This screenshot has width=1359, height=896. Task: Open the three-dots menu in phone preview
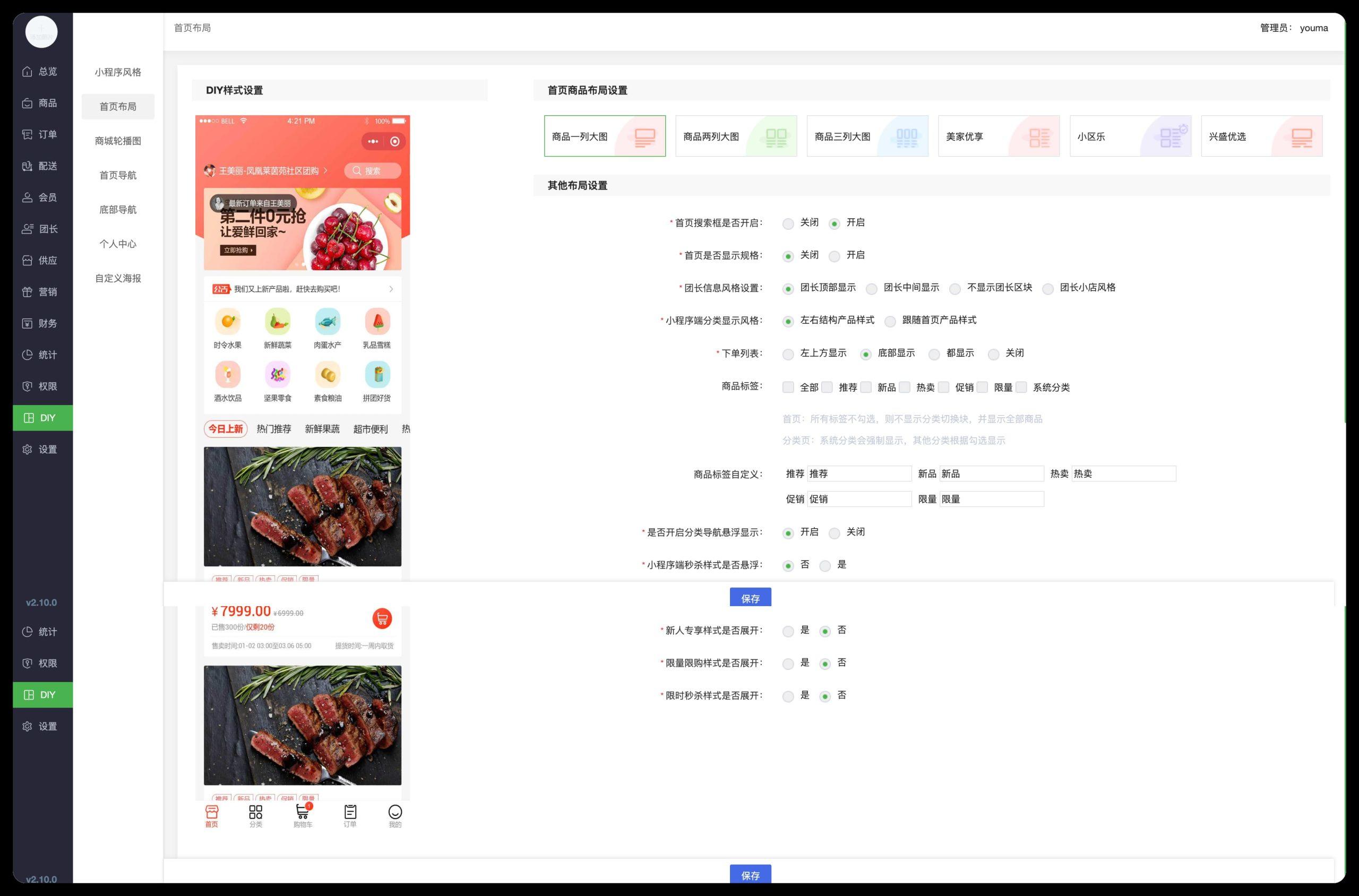(x=373, y=141)
